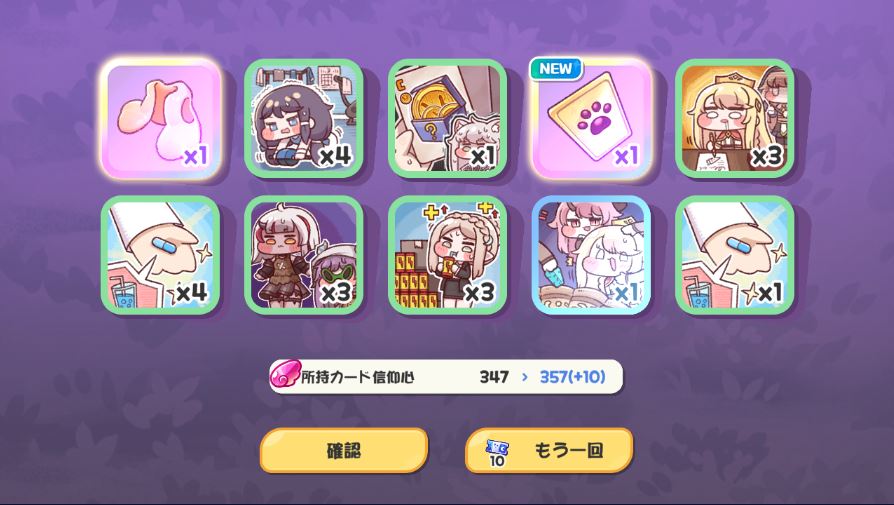
Task: Click the right arrow between 347 and 357
Action: pos(525,377)
